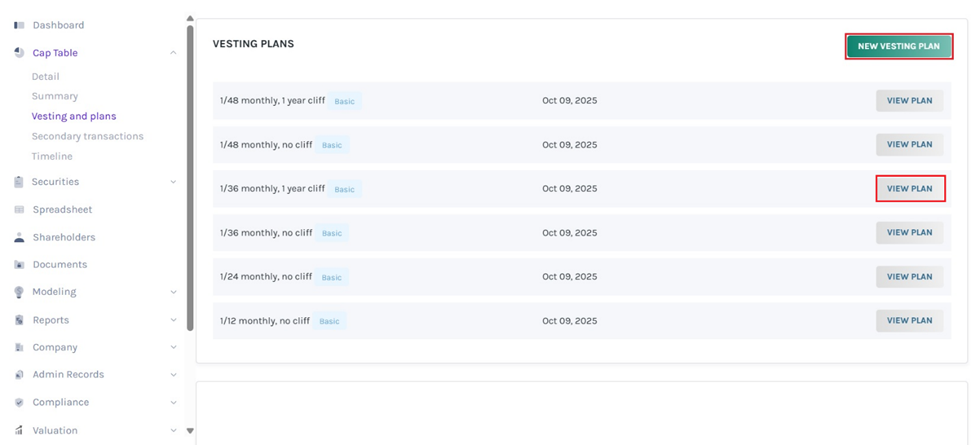This screenshot has width=975, height=445.
Task: Collapse the Cap Table section chevron
Action: (x=173, y=53)
